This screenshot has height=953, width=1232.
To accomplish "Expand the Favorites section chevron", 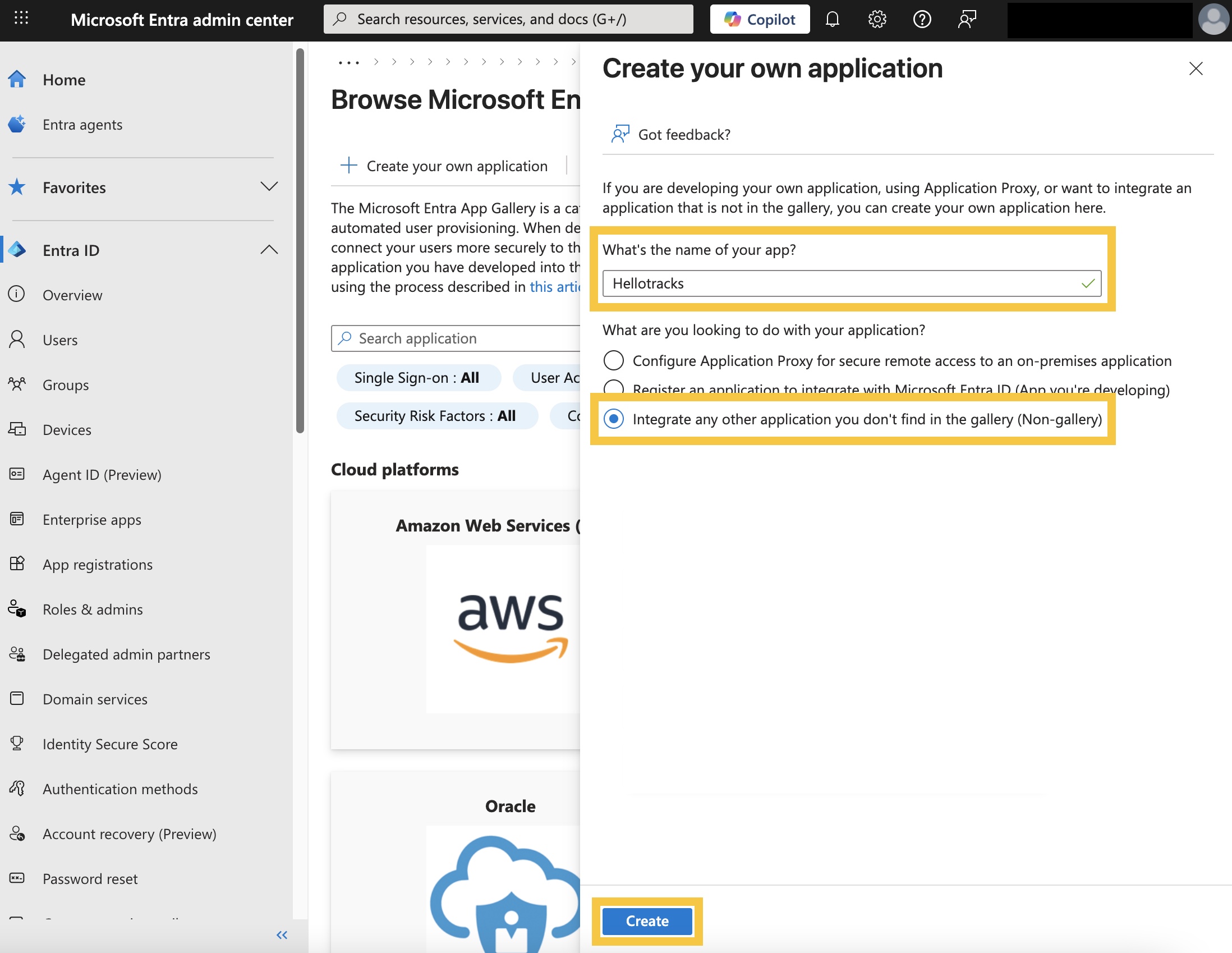I will [269, 187].
